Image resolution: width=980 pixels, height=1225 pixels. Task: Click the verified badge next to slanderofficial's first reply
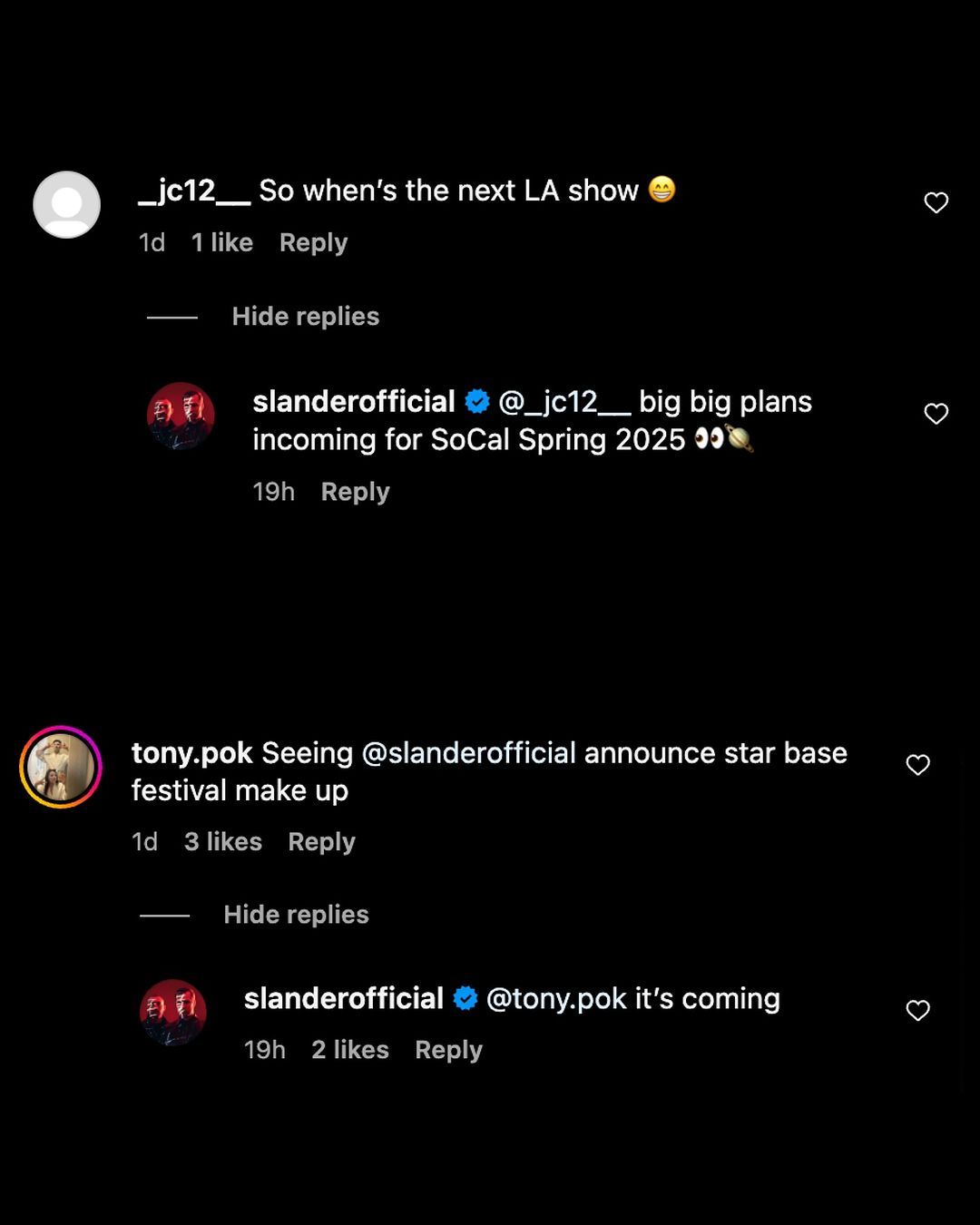click(475, 401)
